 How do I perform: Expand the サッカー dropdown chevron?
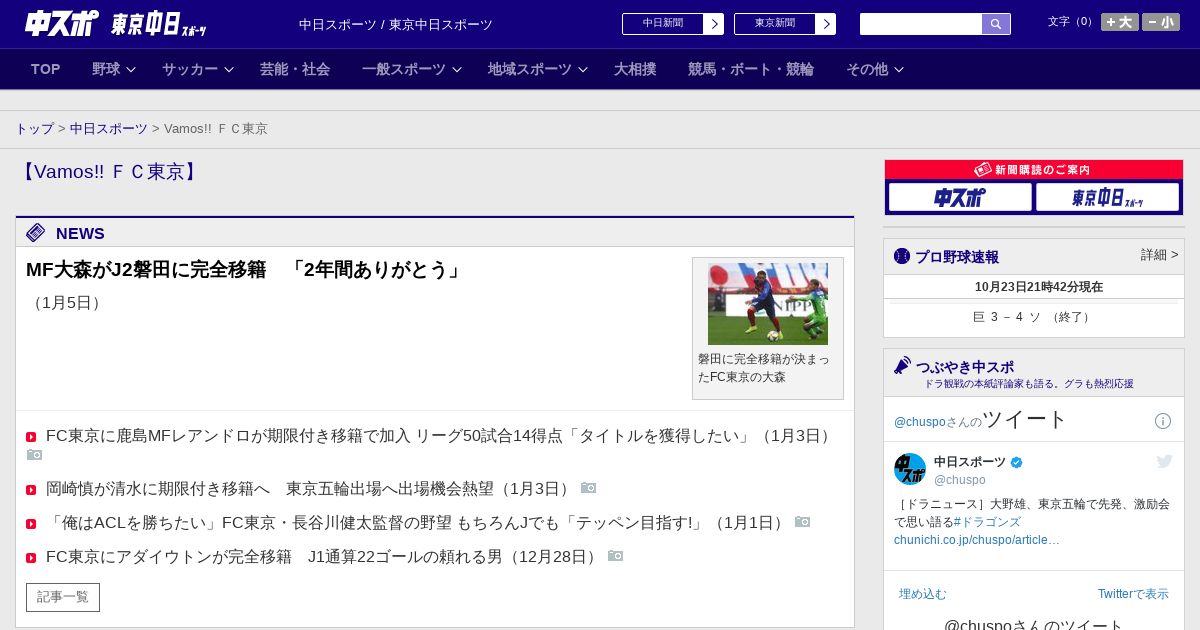(229, 70)
